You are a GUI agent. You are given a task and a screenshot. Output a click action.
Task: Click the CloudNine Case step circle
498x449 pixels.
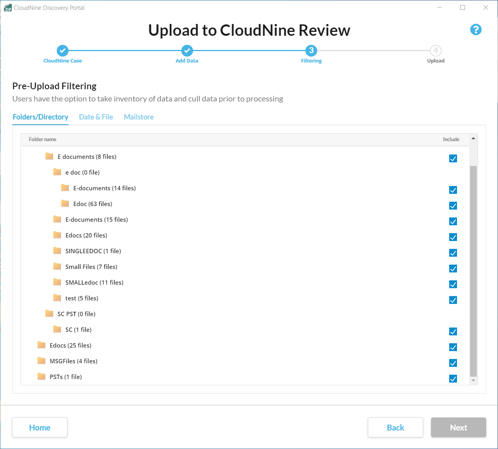coord(62,51)
